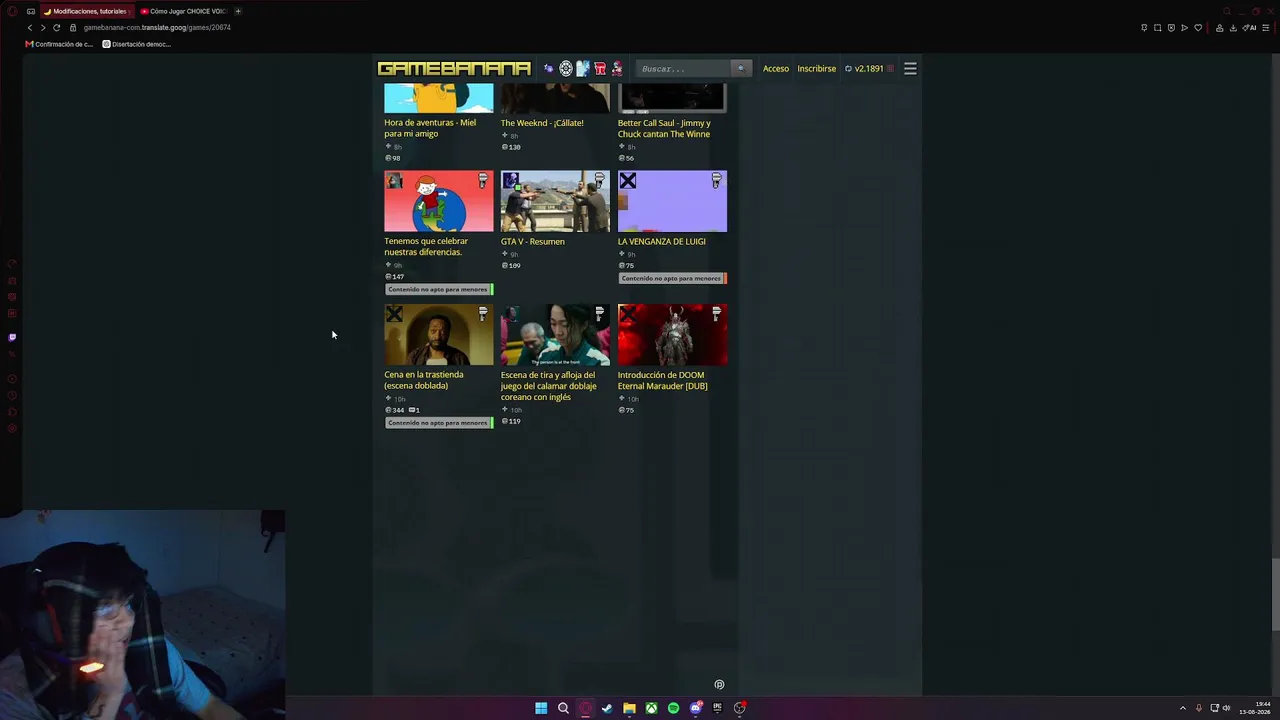The width and height of the screenshot is (1280, 720).
Task: Click the game icon on 'Tenemos que celebrar' thumbnail
Action: 395,181
